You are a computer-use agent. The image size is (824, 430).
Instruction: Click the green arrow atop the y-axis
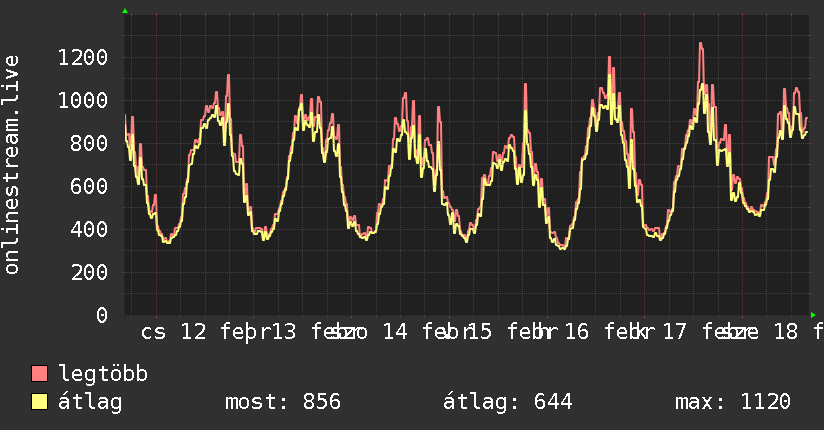coord(125,11)
